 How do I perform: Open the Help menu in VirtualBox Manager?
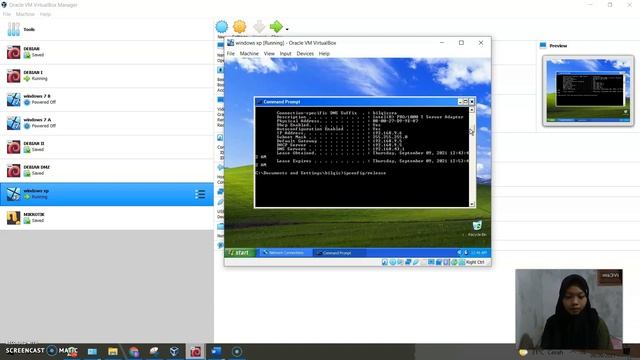[x=45, y=14]
